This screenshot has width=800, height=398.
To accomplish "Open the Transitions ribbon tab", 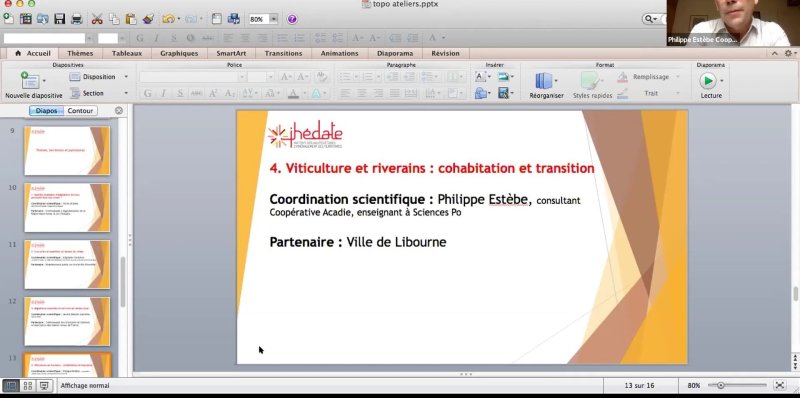I will pos(283,53).
